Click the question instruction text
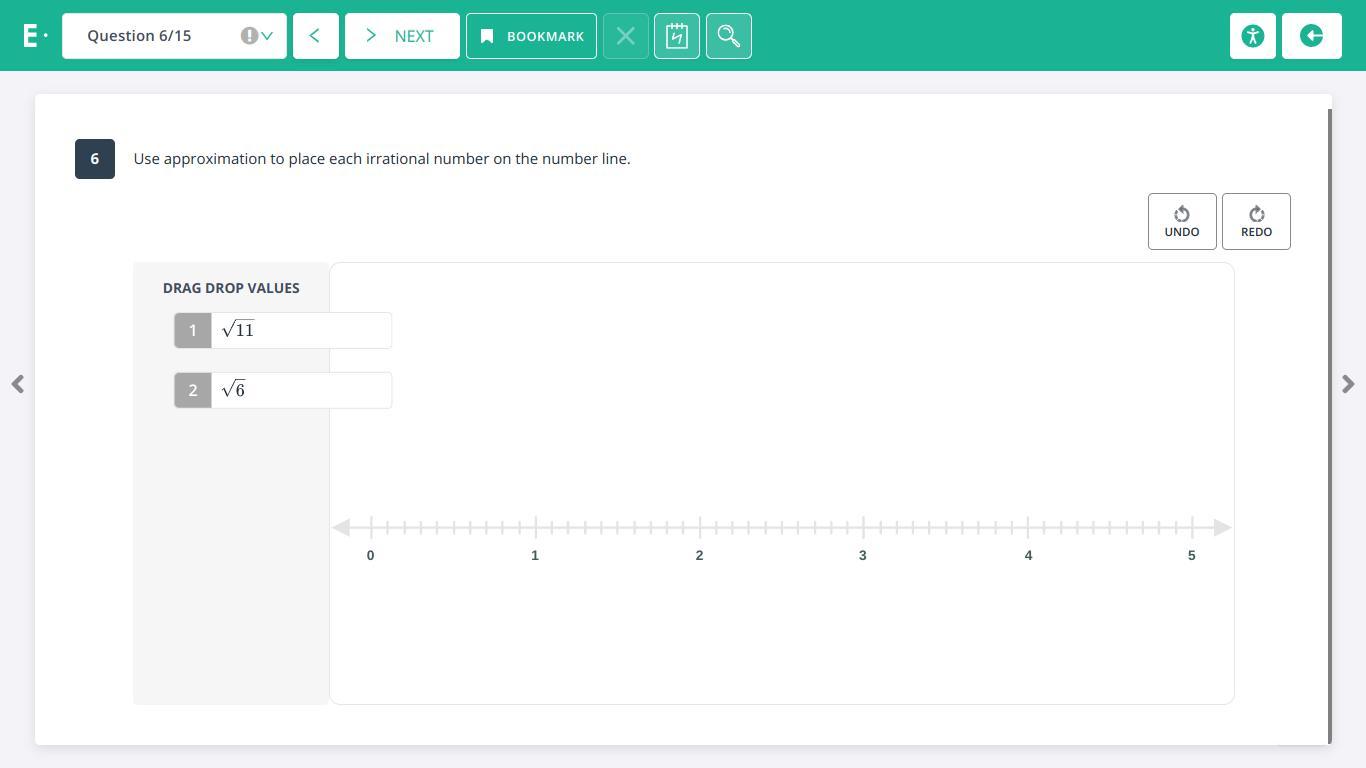The image size is (1366, 768). point(382,159)
